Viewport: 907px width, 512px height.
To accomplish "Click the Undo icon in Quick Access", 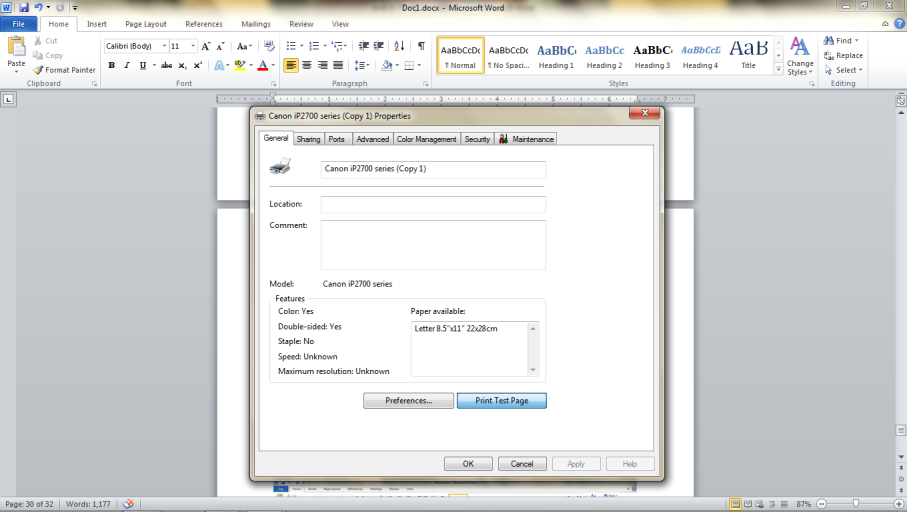I will [38, 8].
